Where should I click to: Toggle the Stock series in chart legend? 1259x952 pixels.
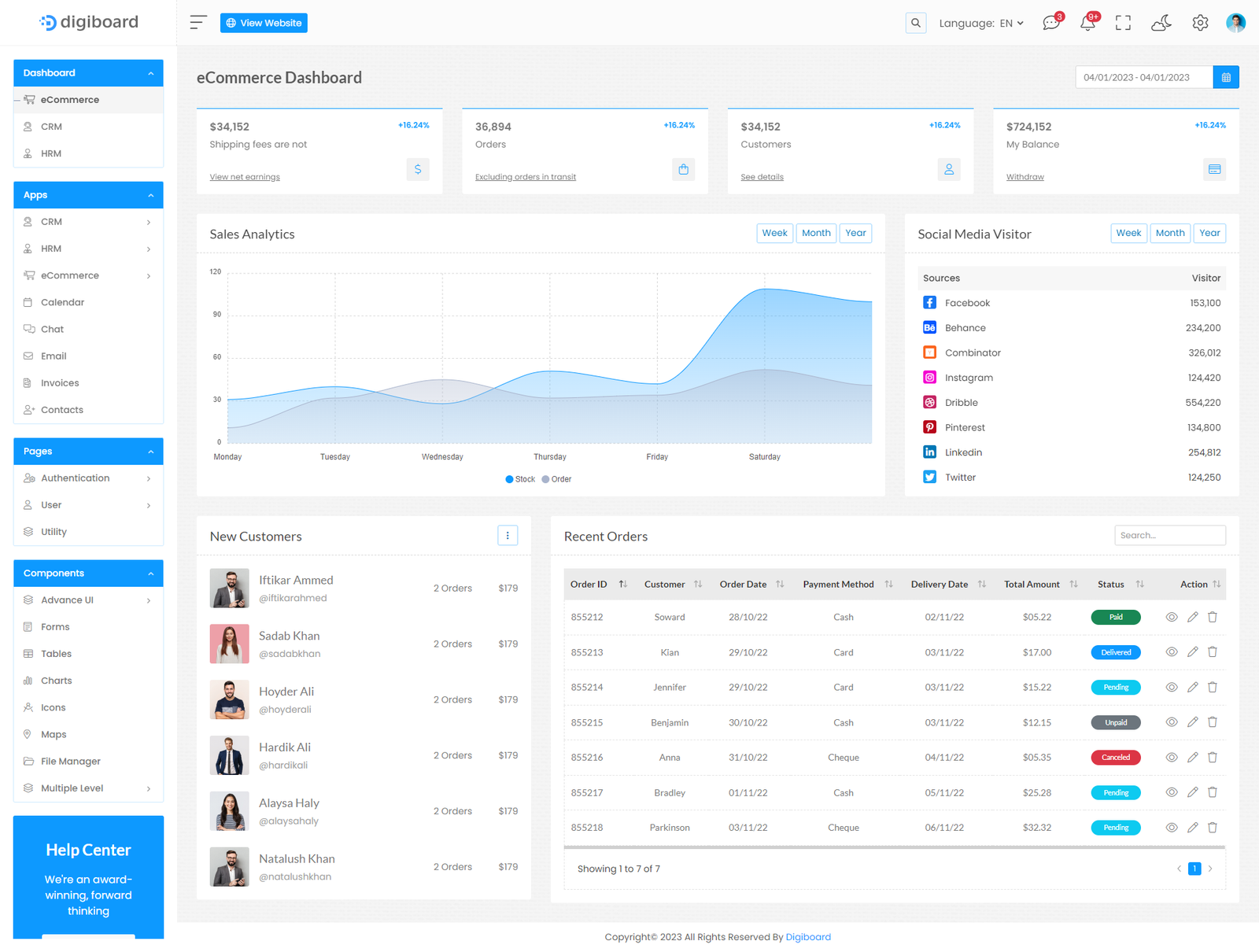pos(520,479)
